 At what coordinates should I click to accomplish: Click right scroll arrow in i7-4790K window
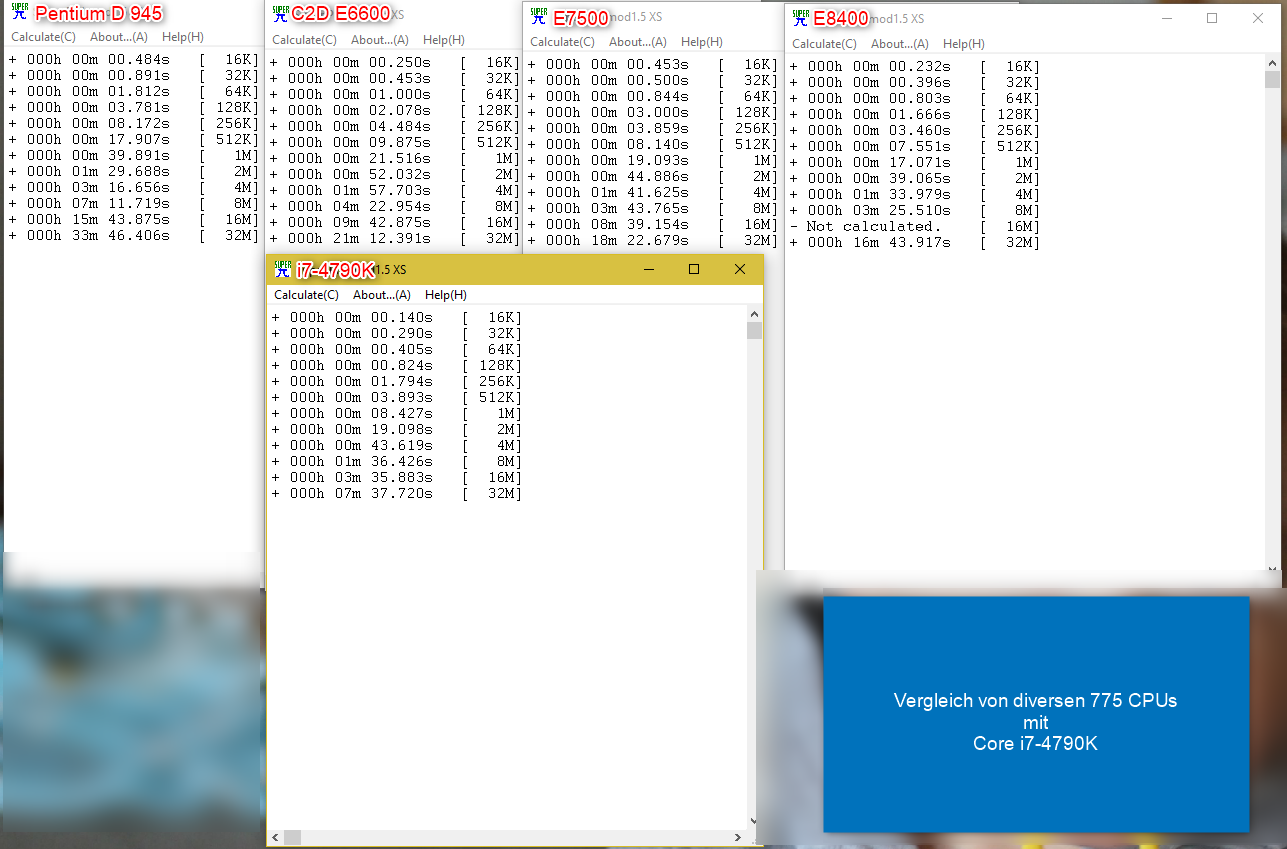[x=739, y=838]
